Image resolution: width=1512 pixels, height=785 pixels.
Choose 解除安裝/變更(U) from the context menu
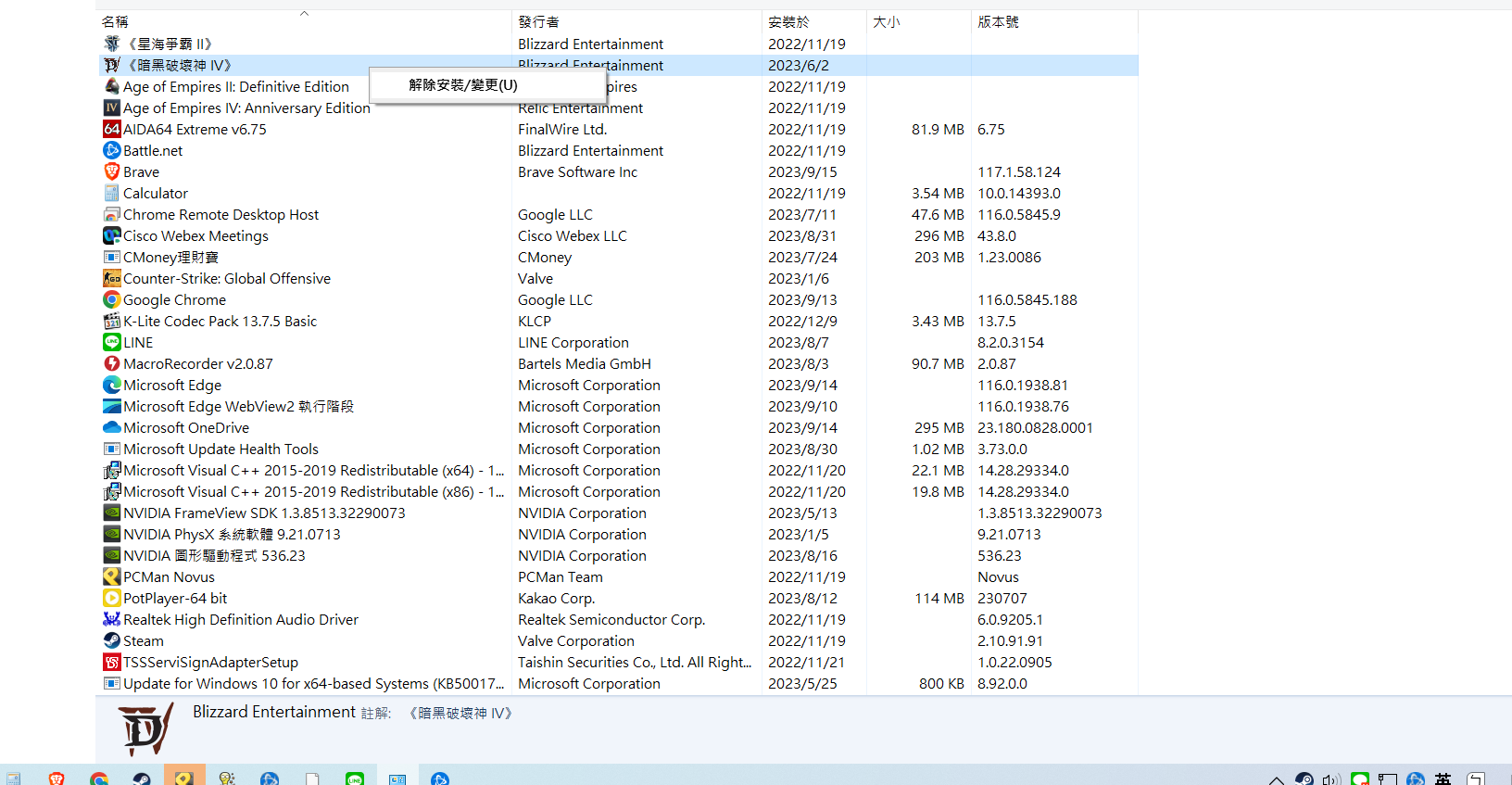click(x=463, y=85)
